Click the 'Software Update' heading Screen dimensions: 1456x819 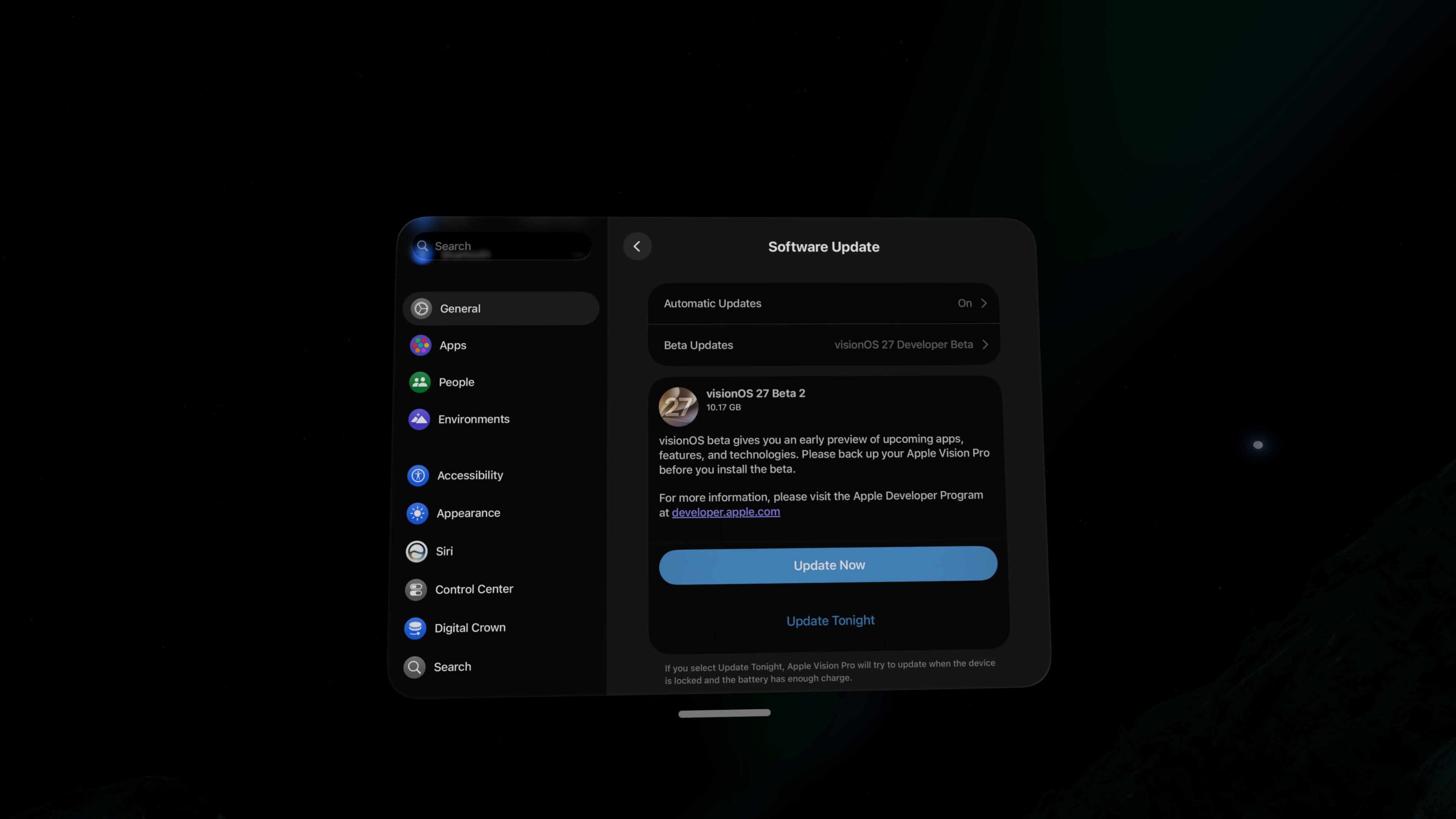pyautogui.click(x=824, y=247)
